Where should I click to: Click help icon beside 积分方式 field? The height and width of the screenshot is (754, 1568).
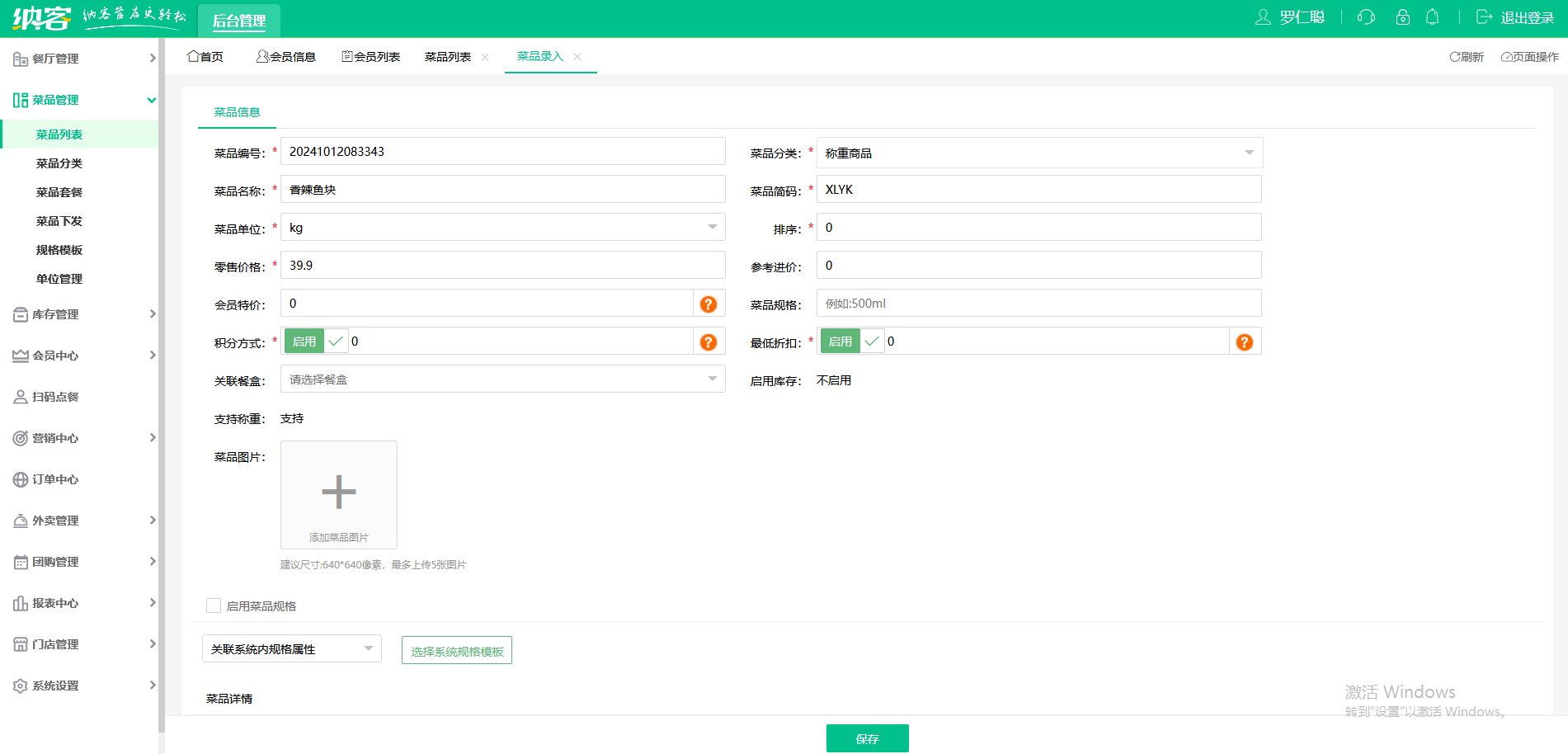(x=709, y=342)
